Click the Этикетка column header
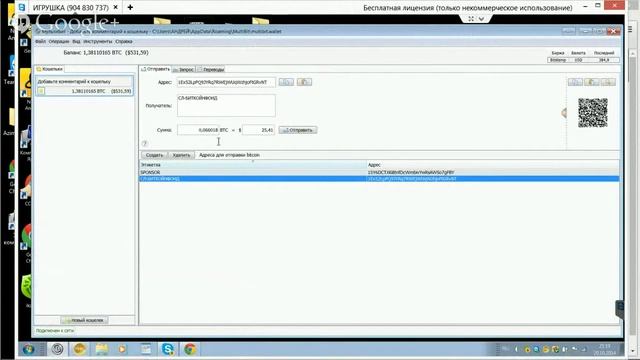Image resolution: width=640 pixels, height=360 pixels. coord(253,165)
